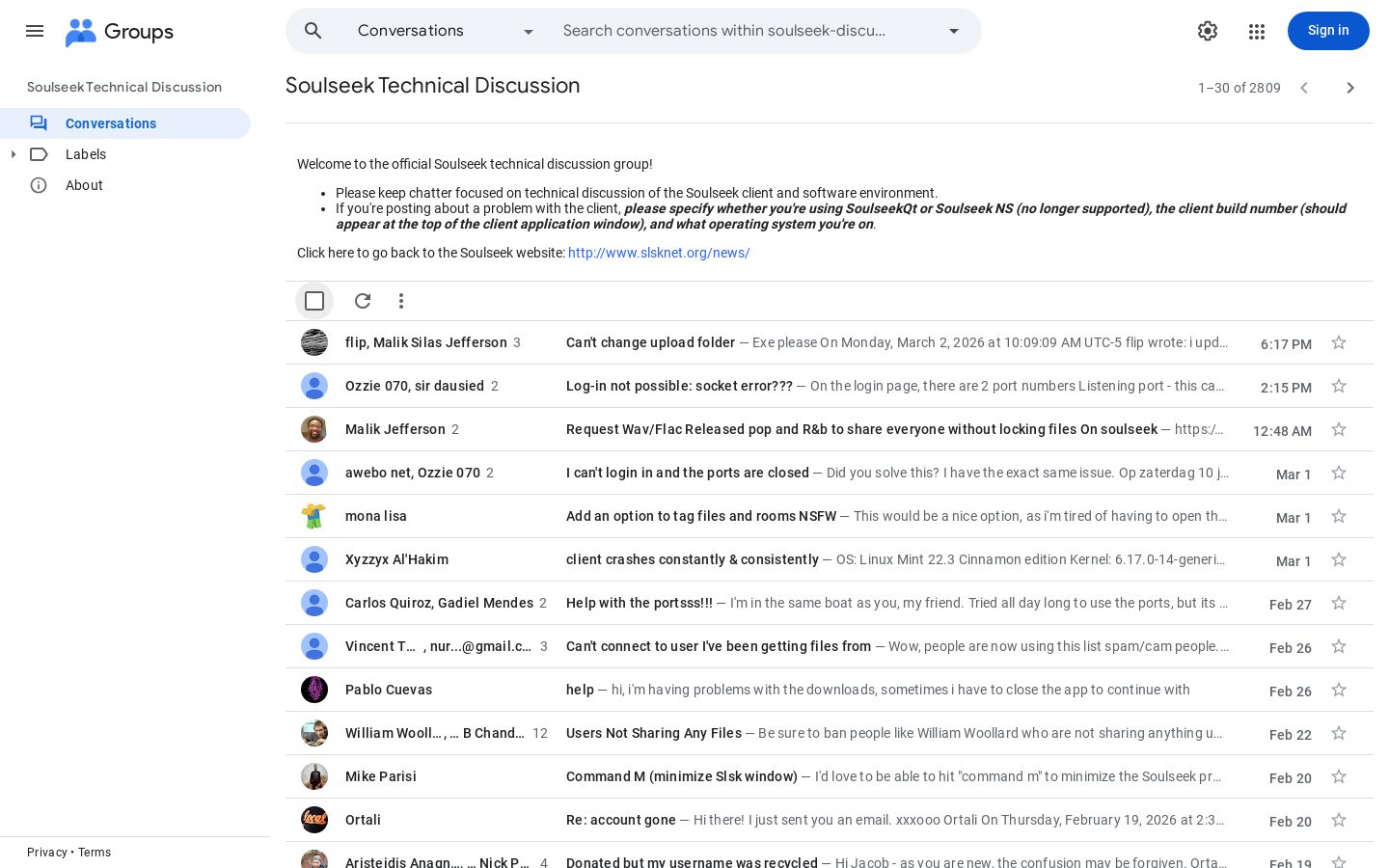Click the "Soulseek Technical Discussion" sidebar group name
This screenshot has width=1389, height=868.
[x=124, y=87]
